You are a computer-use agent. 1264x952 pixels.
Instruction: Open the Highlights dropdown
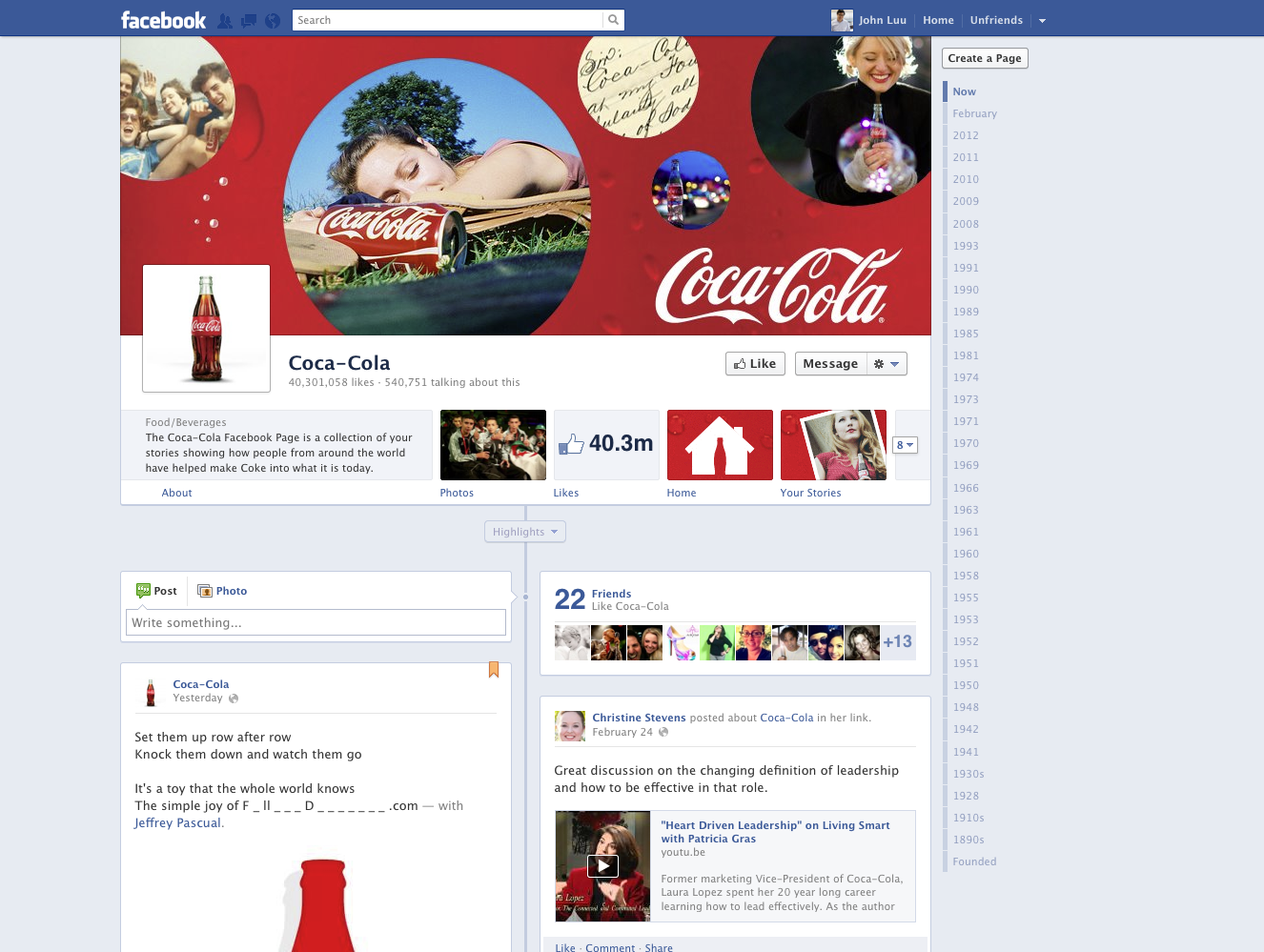[525, 532]
